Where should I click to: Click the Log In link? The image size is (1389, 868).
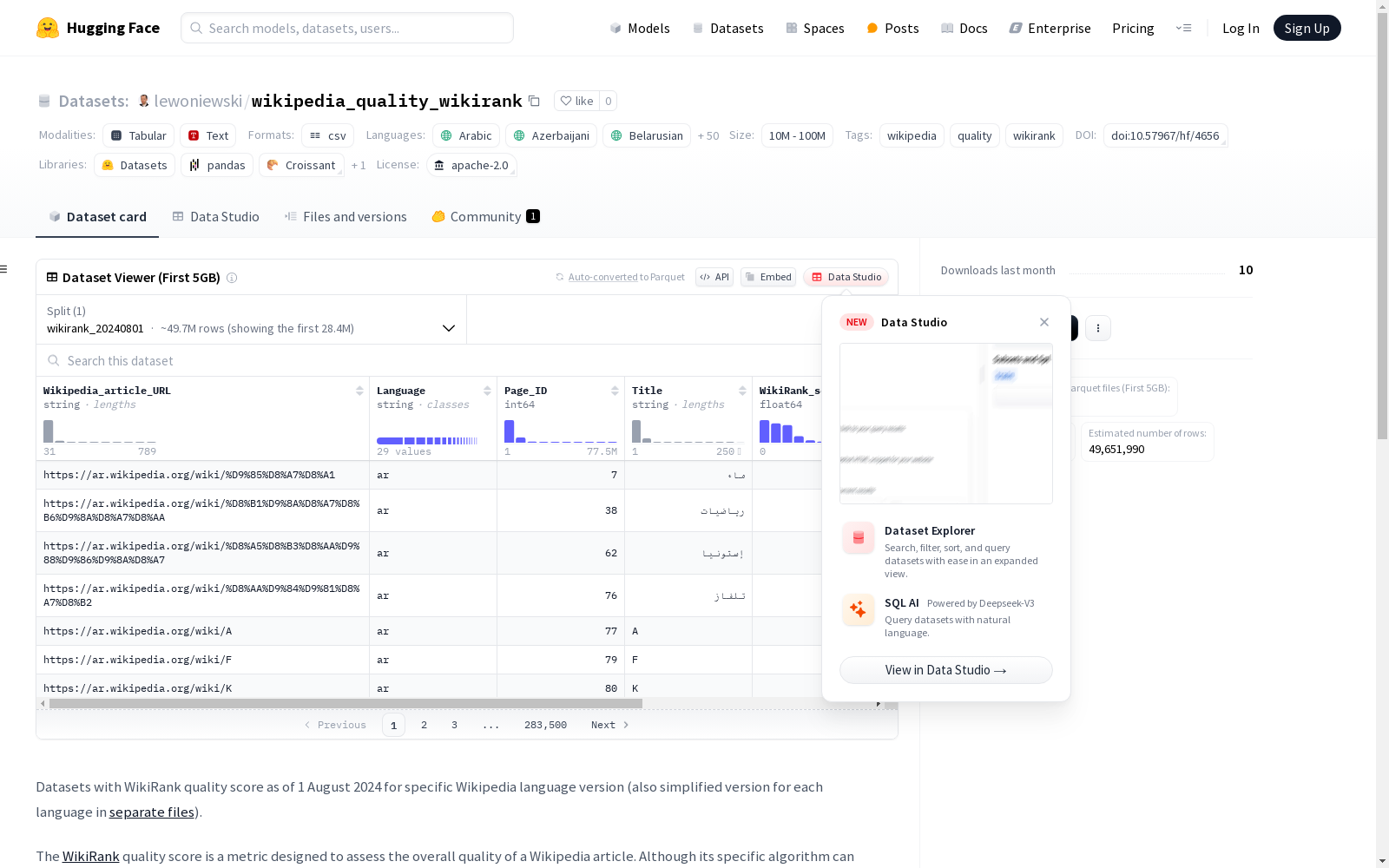click(1241, 28)
